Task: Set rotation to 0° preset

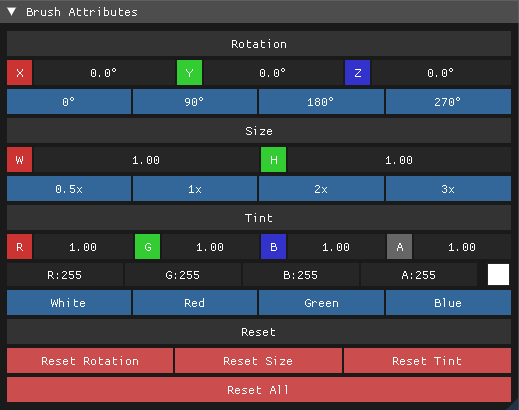Action: (69, 102)
